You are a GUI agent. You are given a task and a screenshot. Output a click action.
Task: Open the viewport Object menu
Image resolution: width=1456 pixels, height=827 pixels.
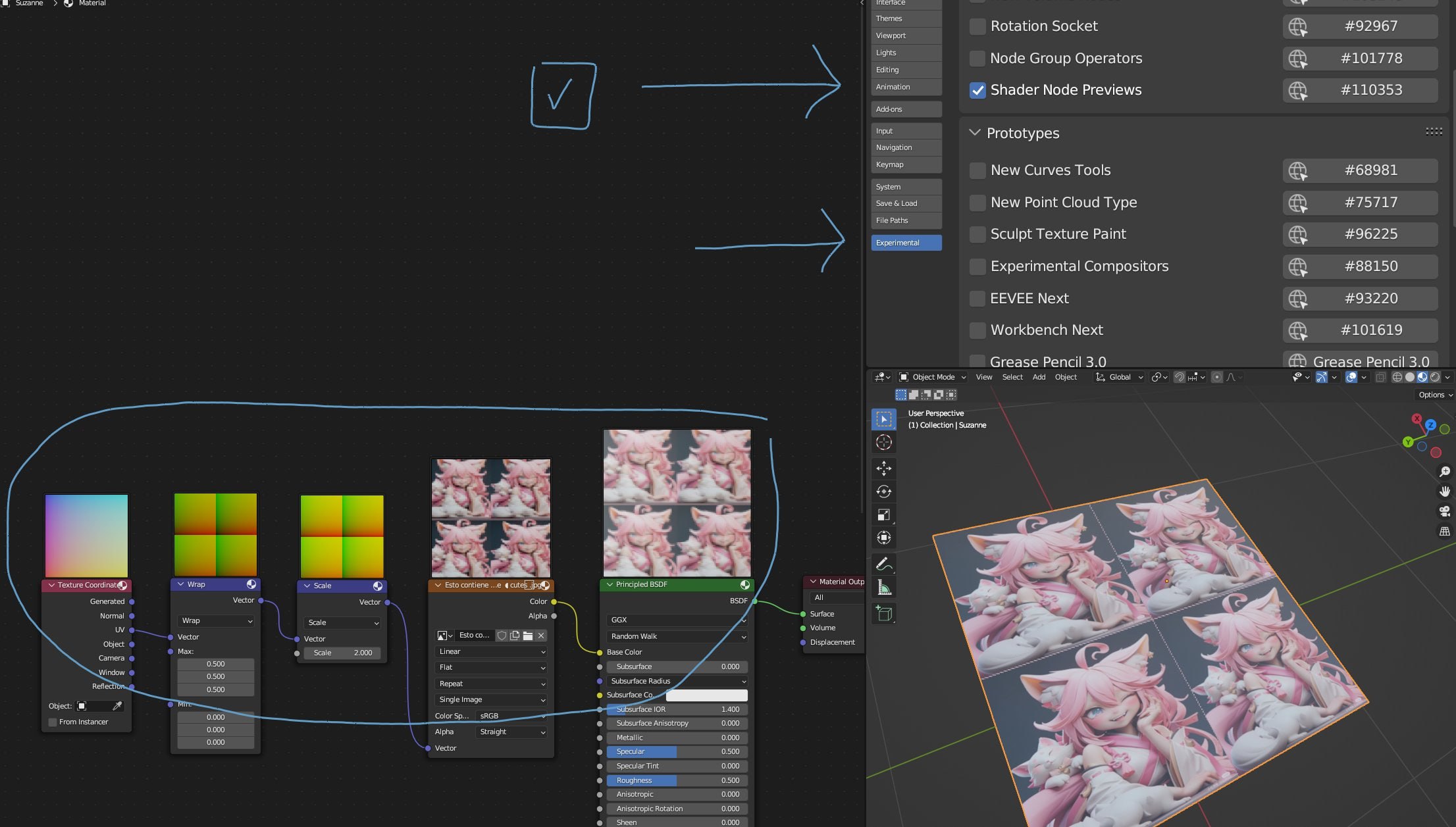click(1066, 377)
